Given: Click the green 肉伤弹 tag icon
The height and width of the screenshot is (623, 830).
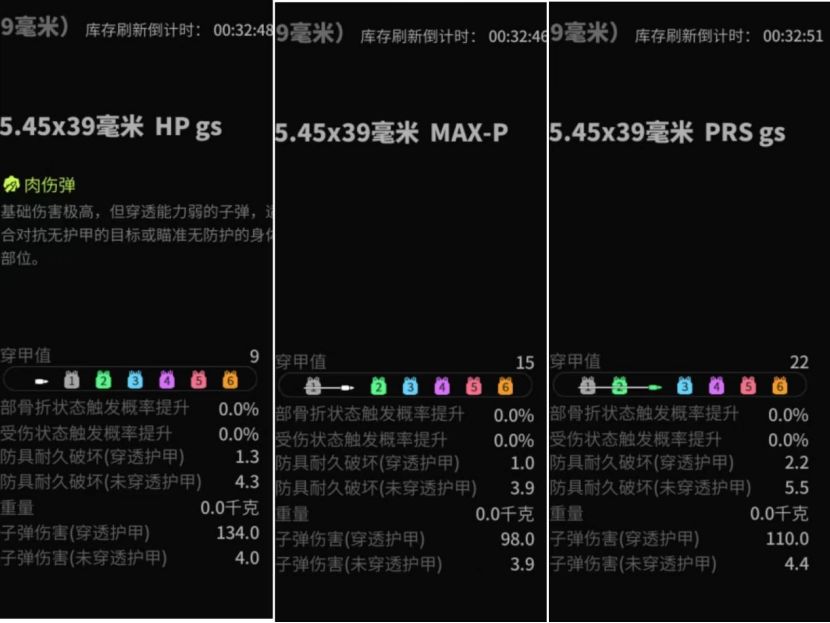Looking at the screenshot, I should (11, 184).
